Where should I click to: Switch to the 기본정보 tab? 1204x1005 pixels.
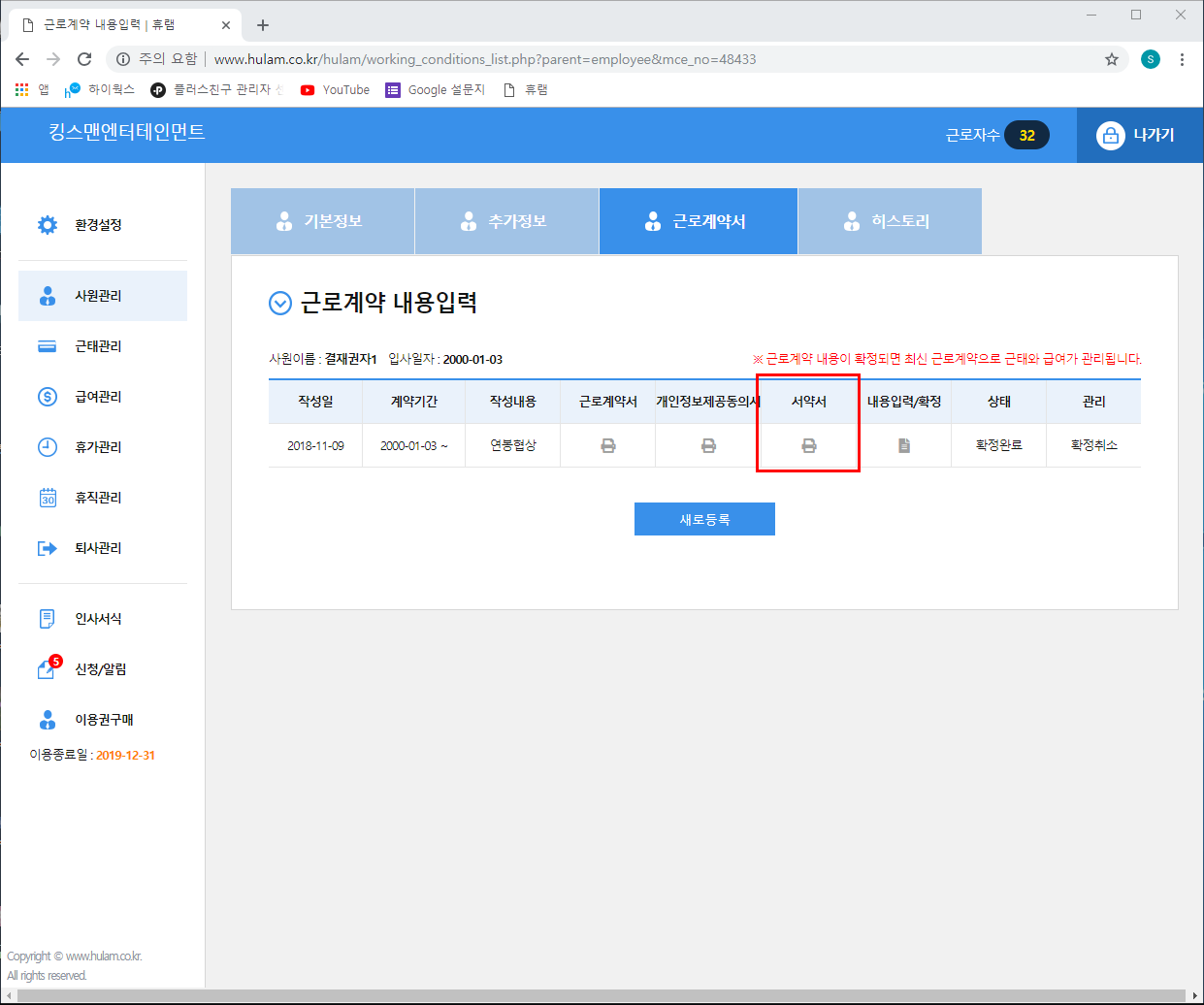pos(322,221)
